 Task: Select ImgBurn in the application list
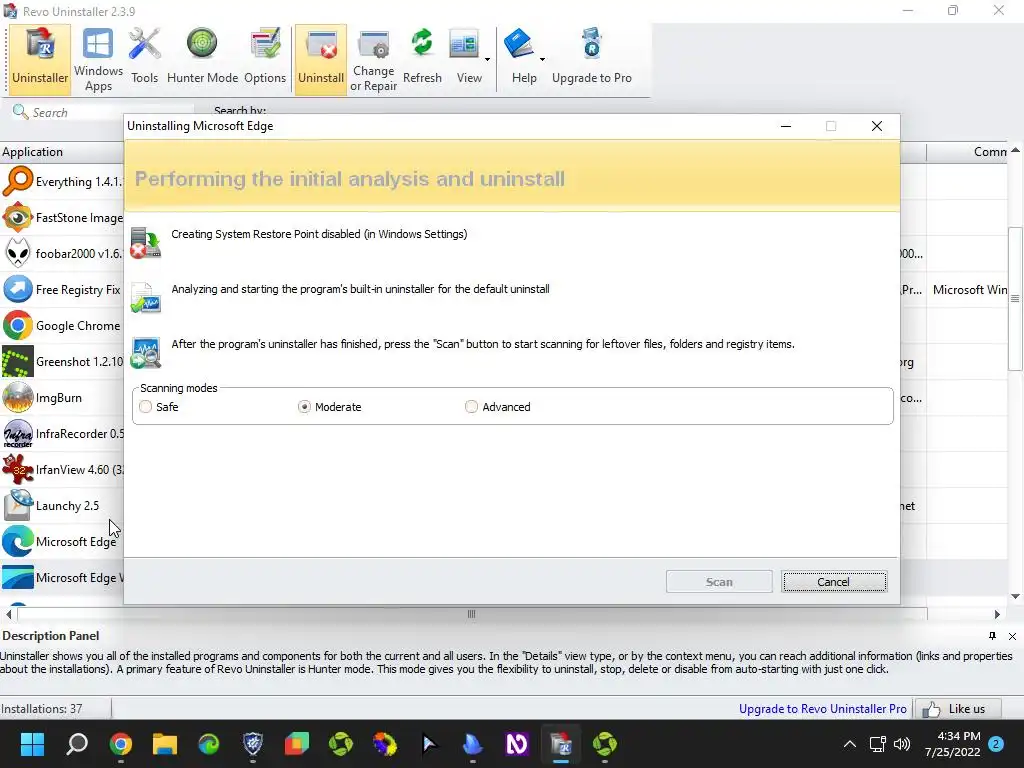tap(62, 398)
